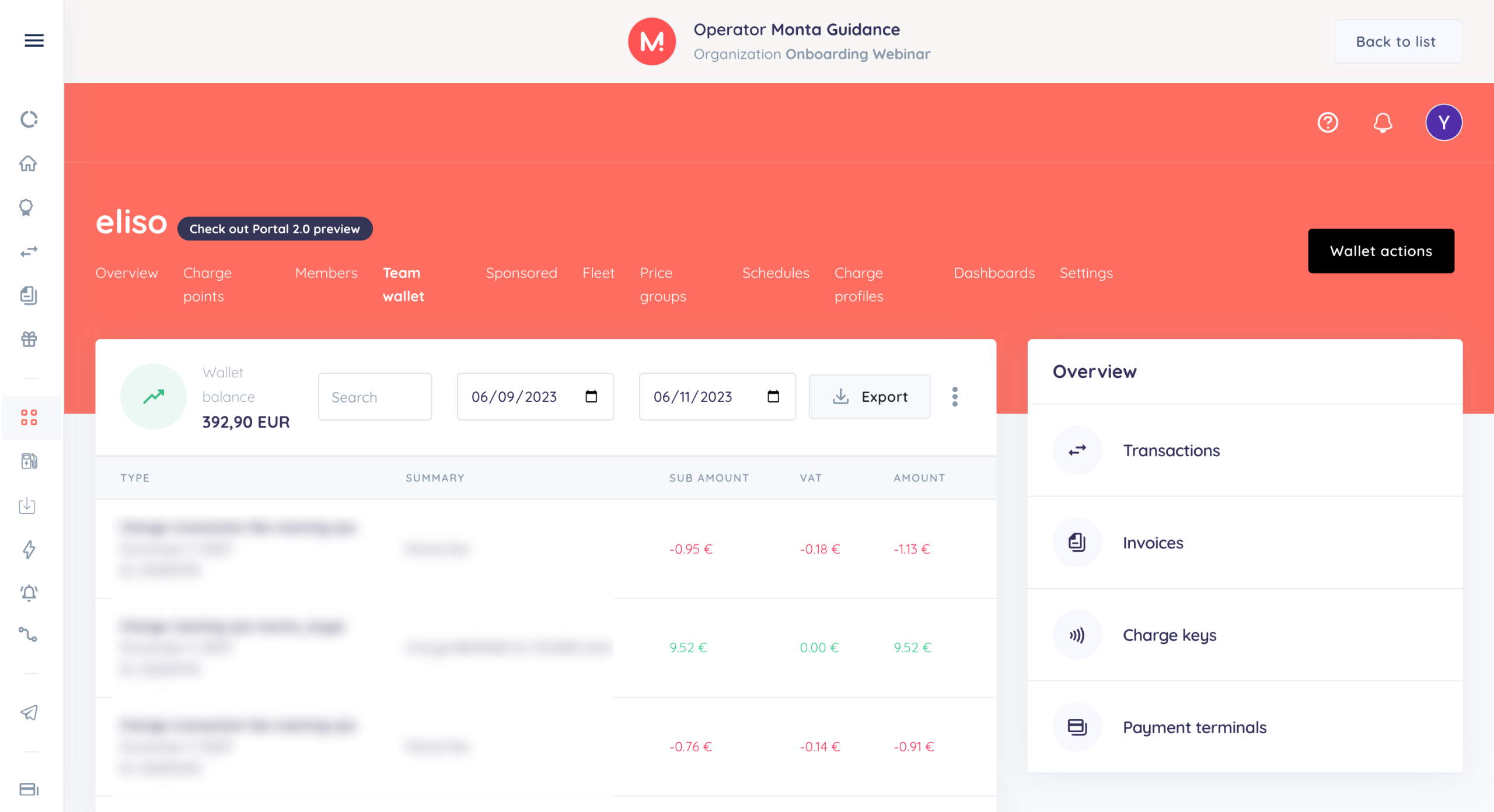Open the Wallet actions menu
This screenshot has height=812, width=1494.
[1381, 251]
